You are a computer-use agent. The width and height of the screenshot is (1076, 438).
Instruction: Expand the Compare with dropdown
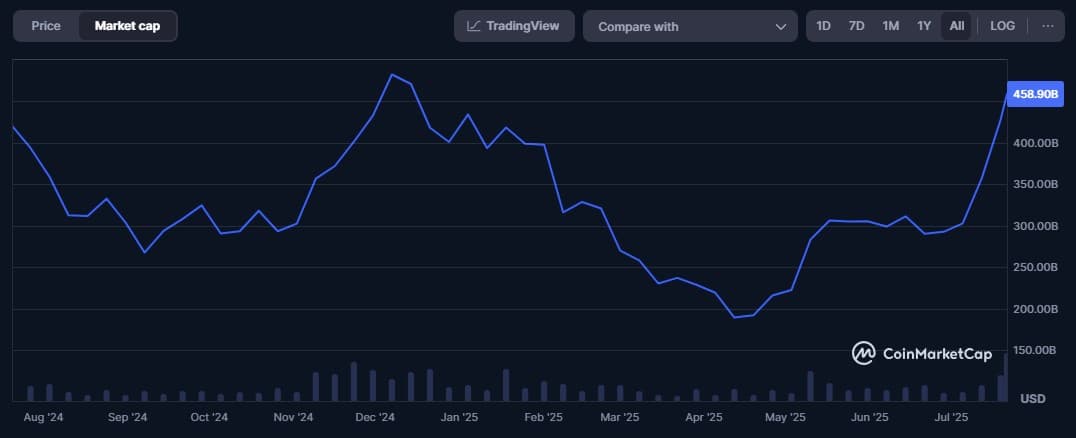tap(690, 26)
